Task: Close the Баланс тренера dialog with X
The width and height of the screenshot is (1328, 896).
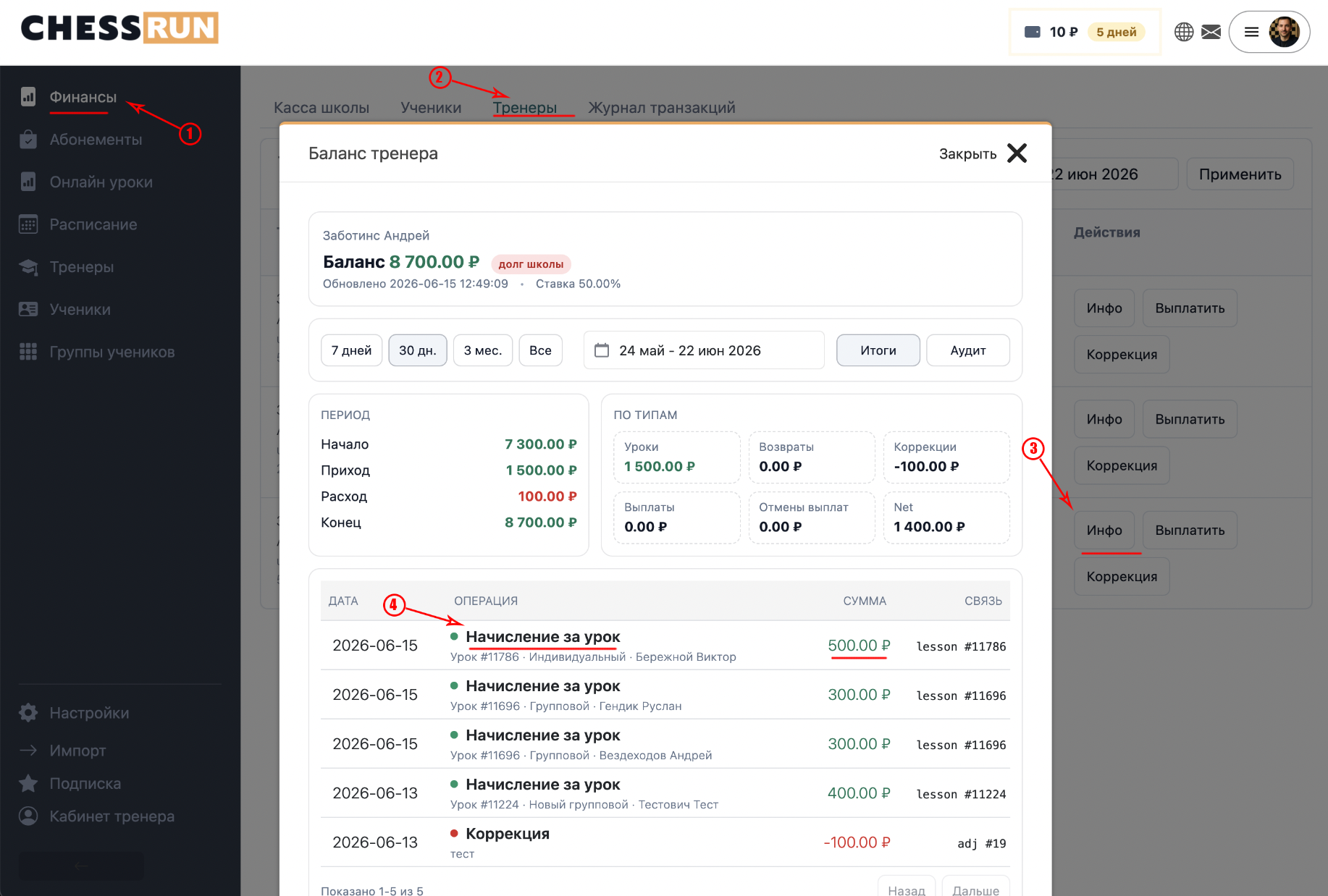Action: click(x=1017, y=153)
